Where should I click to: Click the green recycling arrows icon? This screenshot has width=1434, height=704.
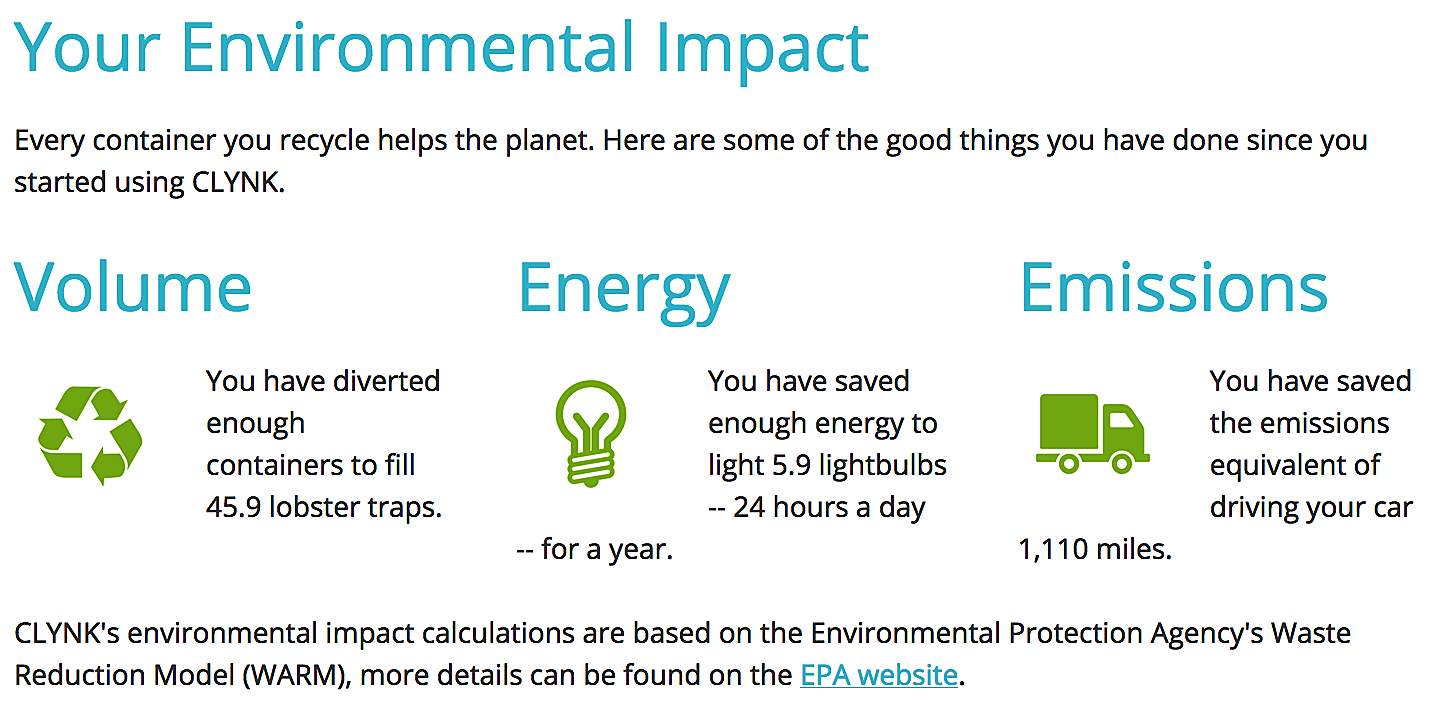click(90, 436)
